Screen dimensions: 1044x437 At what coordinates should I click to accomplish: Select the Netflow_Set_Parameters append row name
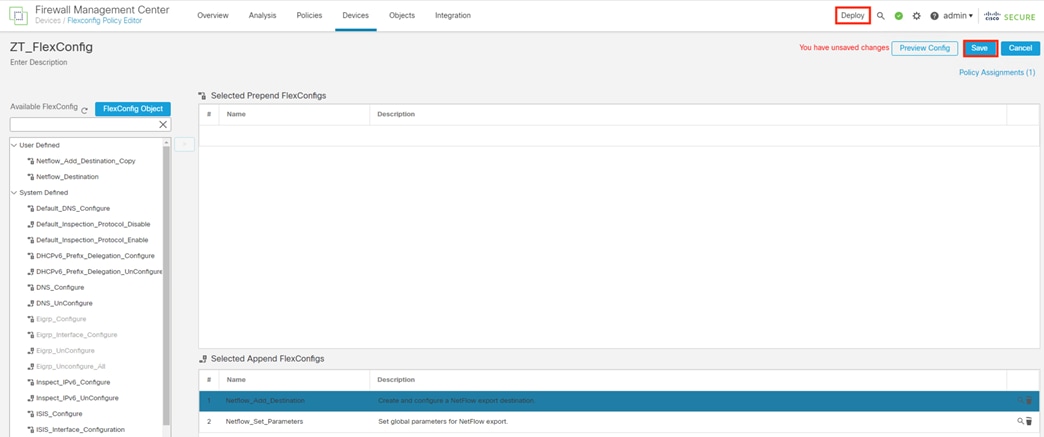point(264,422)
